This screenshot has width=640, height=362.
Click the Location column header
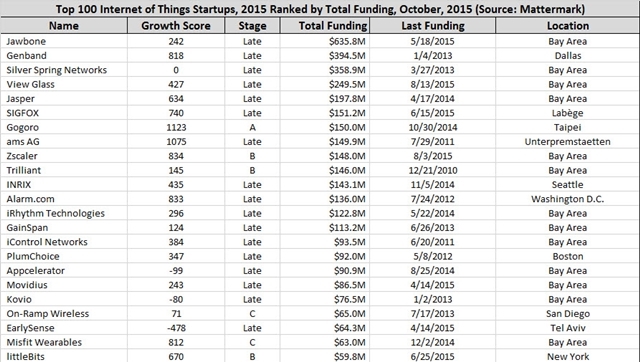point(568,26)
